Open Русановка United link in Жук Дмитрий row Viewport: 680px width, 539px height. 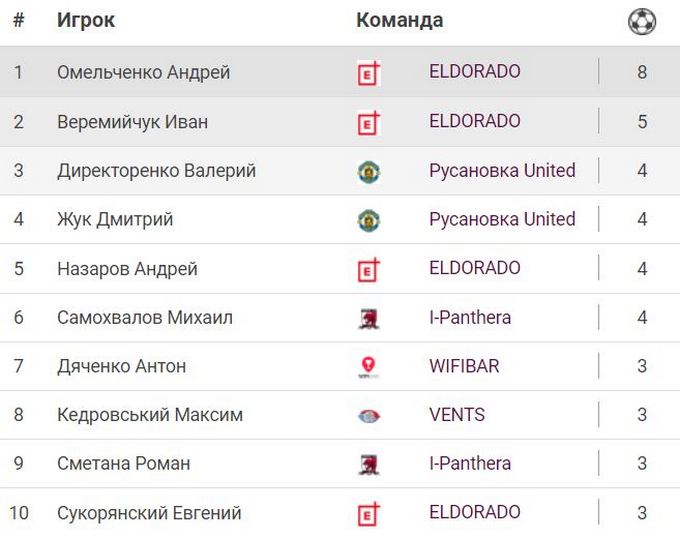point(502,219)
